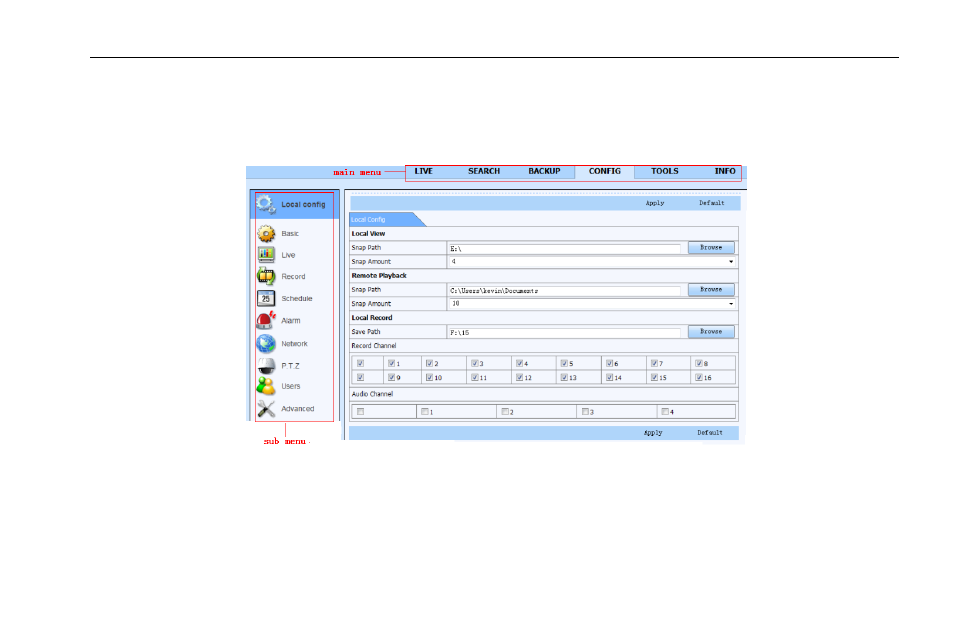Viewport: 955px width, 636px height.
Task: Open the Live monitor icon
Action: [266, 255]
